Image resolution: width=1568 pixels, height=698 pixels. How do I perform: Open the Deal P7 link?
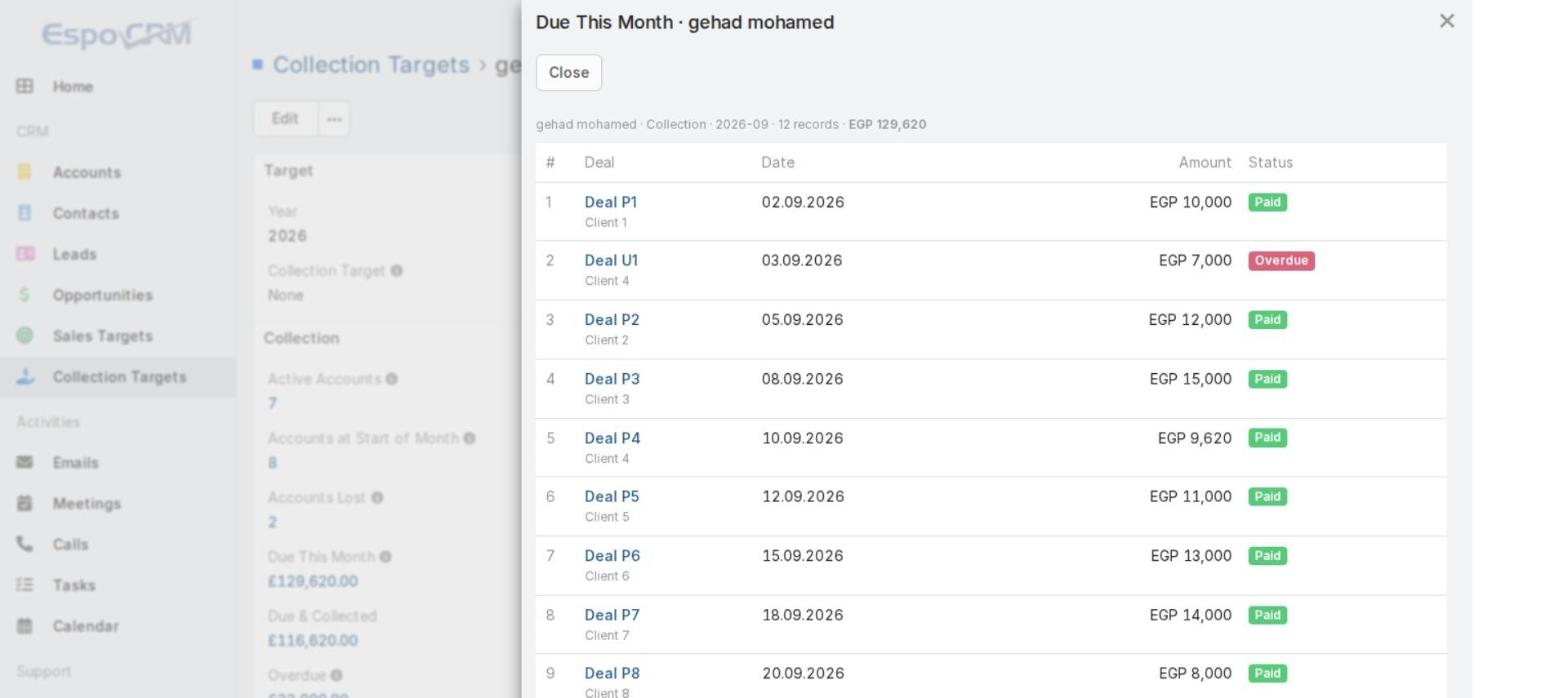(612, 615)
